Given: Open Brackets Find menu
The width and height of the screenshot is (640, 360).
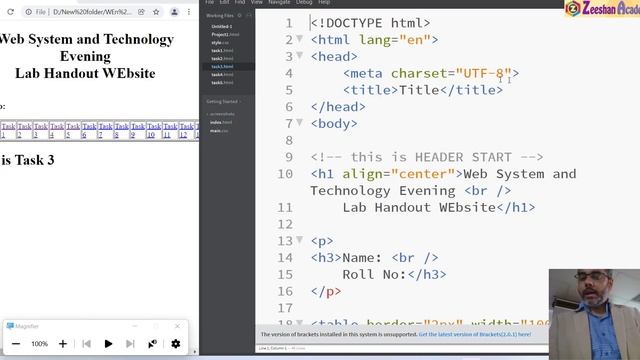Looking at the screenshot, I should tap(240, 2).
